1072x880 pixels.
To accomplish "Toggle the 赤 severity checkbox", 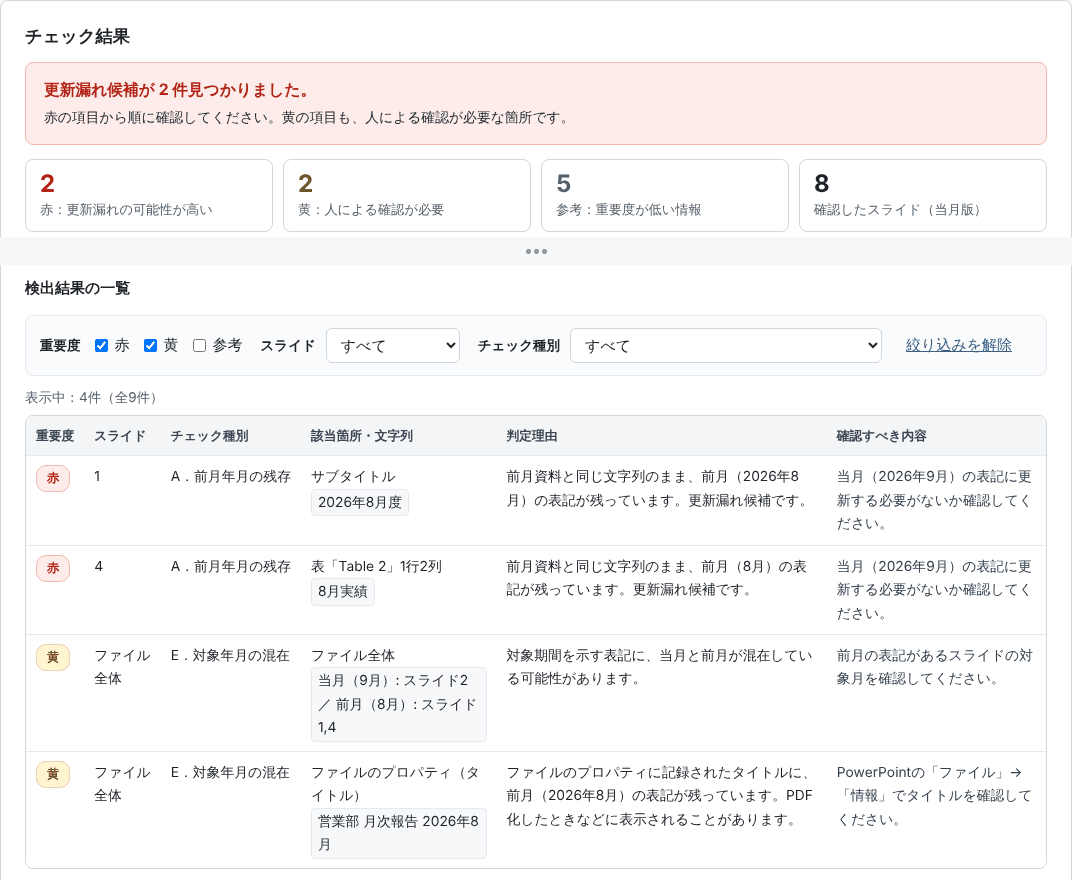I will [101, 345].
